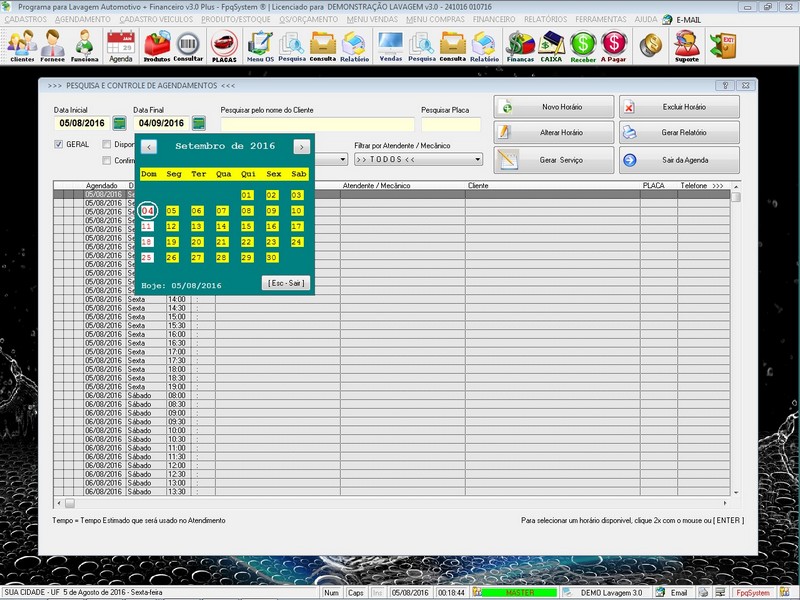Open the Fornece suppliers icon
The image size is (800, 600).
coord(53,46)
